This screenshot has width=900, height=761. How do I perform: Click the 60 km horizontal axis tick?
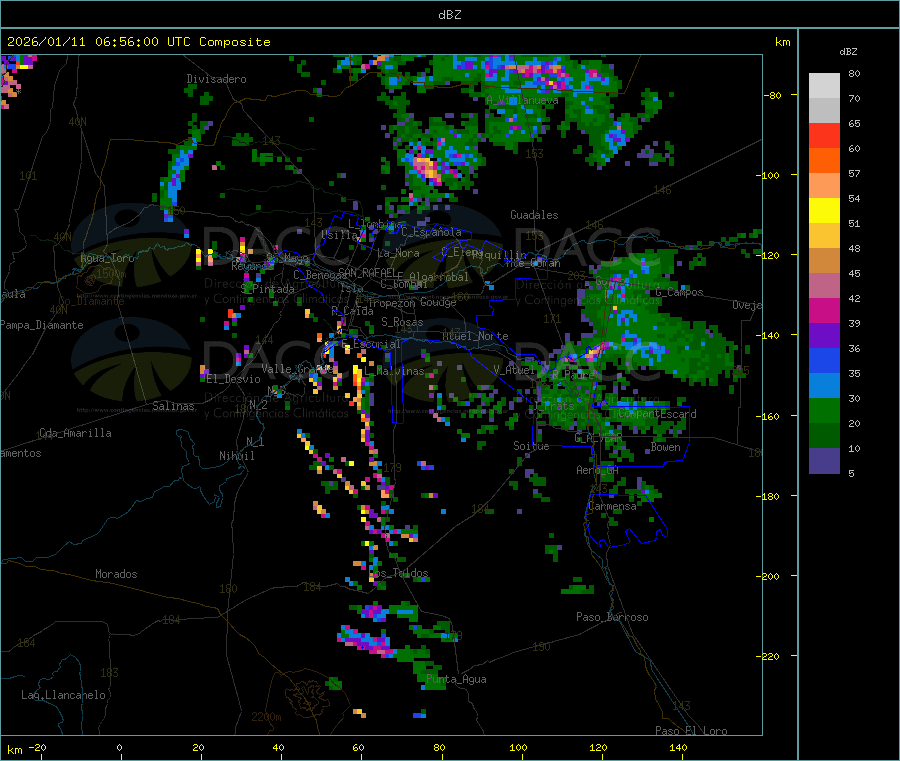[358, 747]
